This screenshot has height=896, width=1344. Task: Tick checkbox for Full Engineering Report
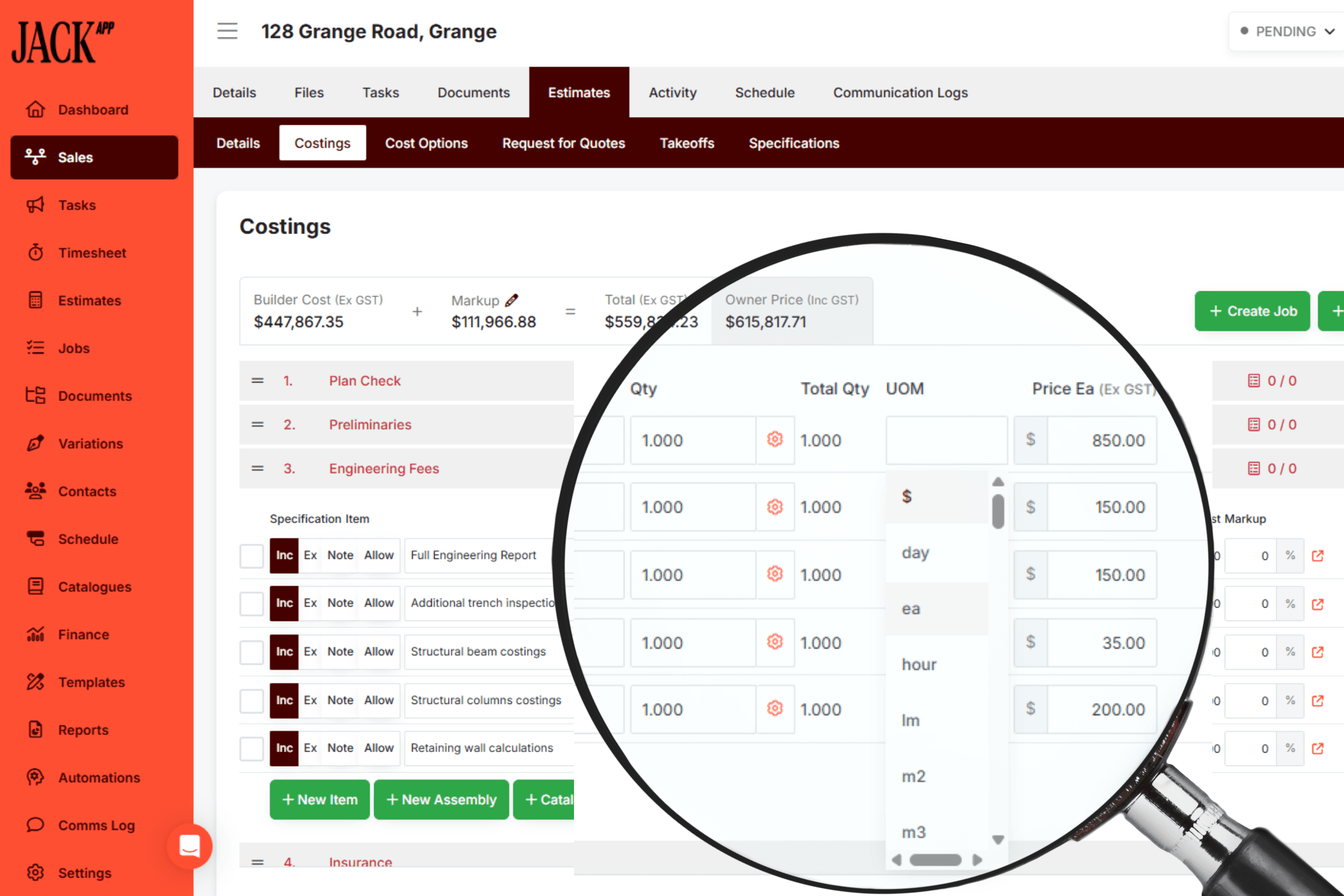click(x=251, y=556)
